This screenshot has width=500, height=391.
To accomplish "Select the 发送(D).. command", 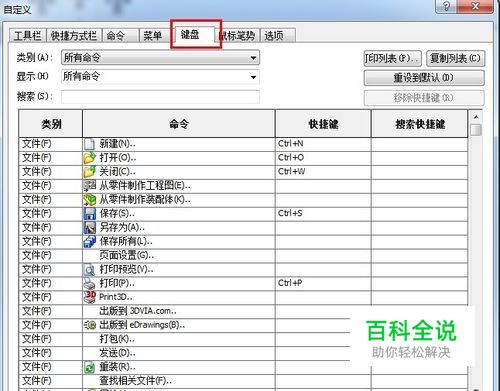I will [117, 353].
